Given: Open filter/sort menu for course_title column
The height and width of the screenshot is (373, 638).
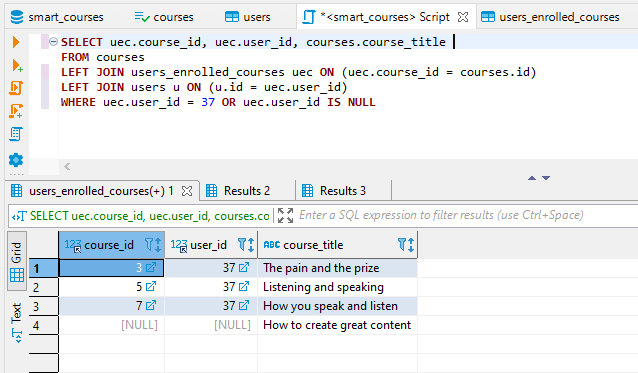Looking at the screenshot, I should coord(406,245).
